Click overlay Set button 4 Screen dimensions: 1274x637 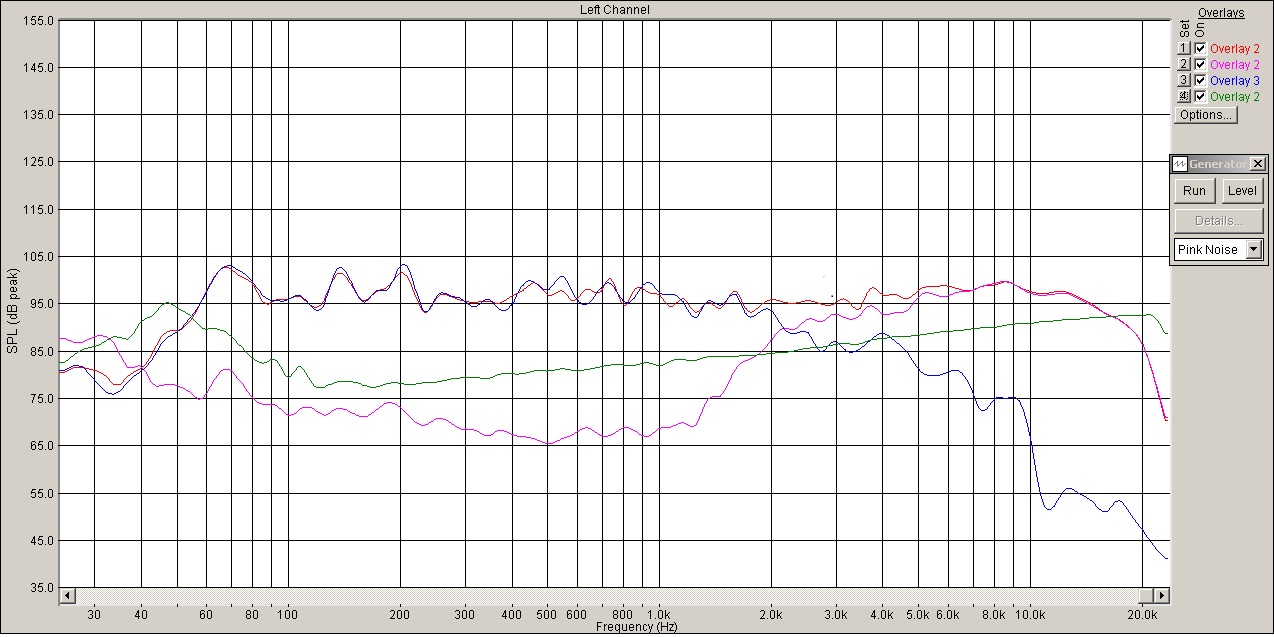pos(1183,96)
